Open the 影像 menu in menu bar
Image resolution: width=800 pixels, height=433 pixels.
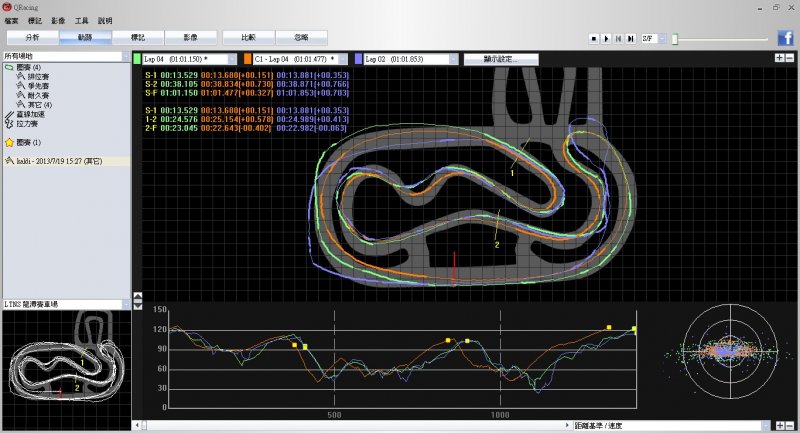pyautogui.click(x=58, y=21)
